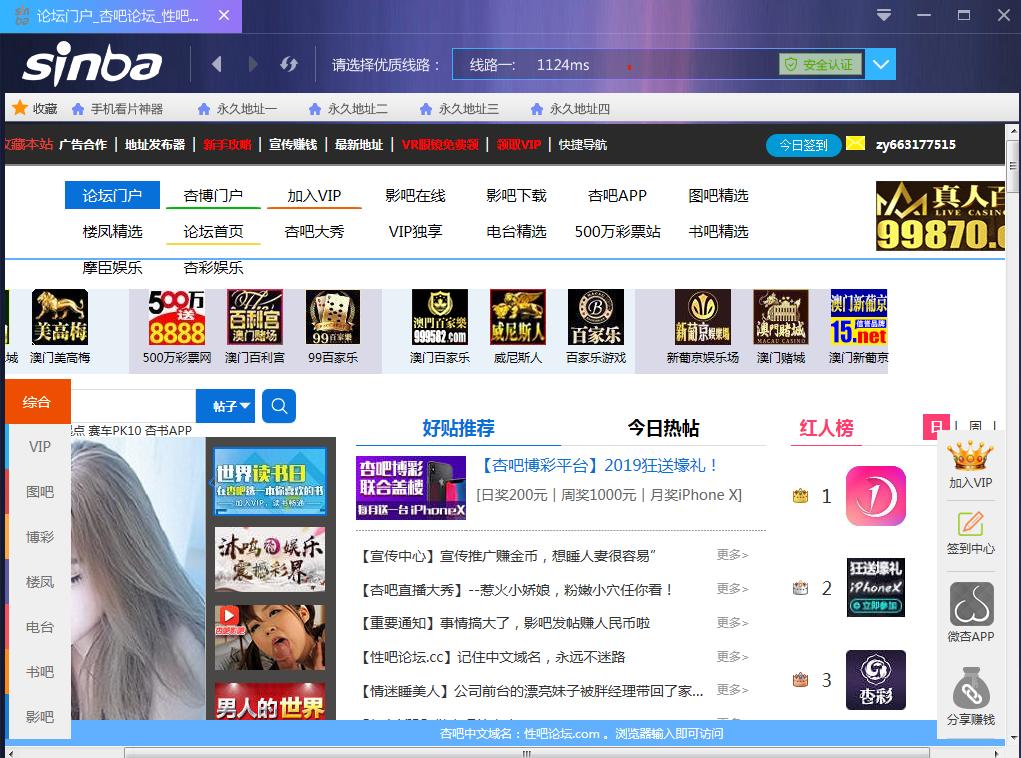Screen dimensions: 1021x758
Task: Click the 澳门百家乐 icon
Action: [440, 317]
